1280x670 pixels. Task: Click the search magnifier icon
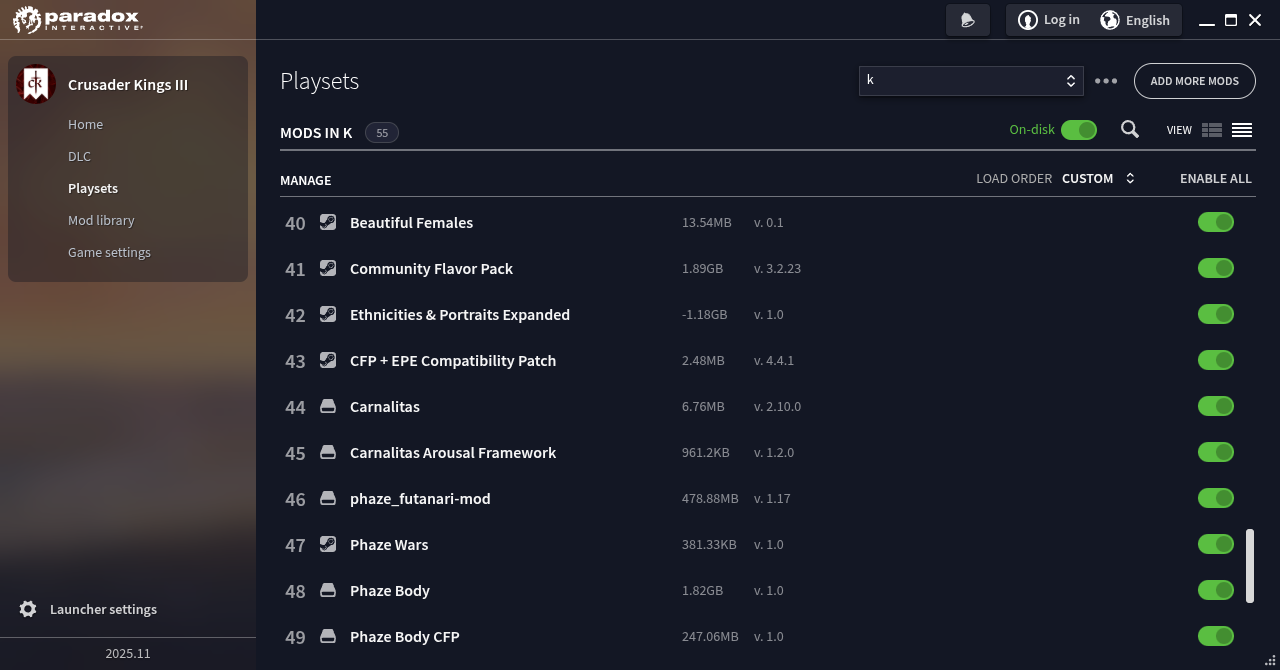click(1130, 129)
